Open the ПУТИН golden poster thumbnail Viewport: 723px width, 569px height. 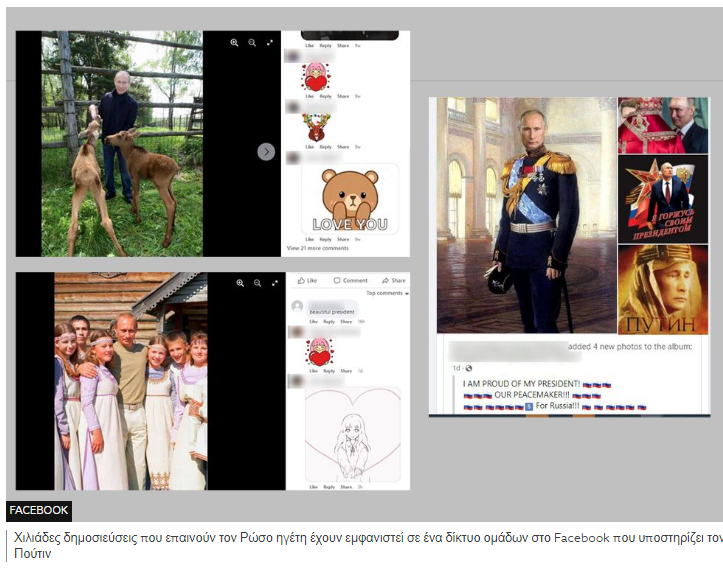pos(663,290)
